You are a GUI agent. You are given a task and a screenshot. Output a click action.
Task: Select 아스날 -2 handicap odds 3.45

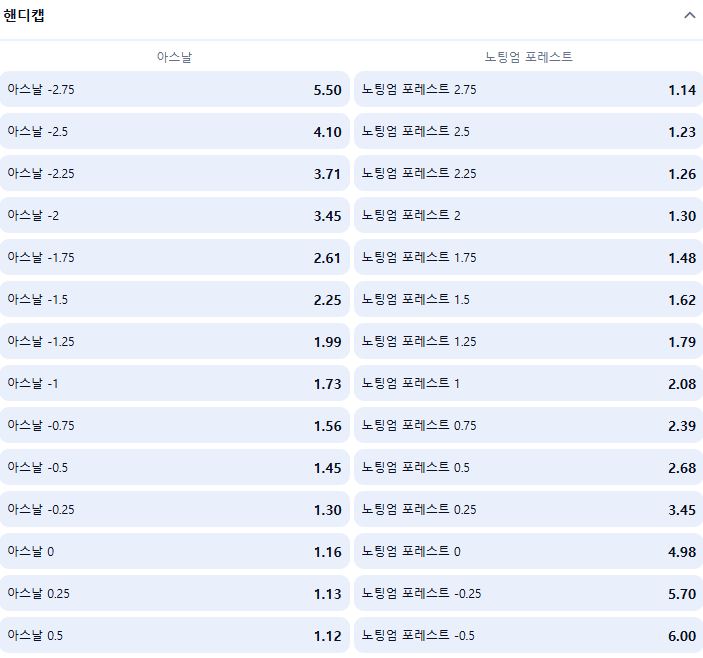pyautogui.click(x=174, y=215)
